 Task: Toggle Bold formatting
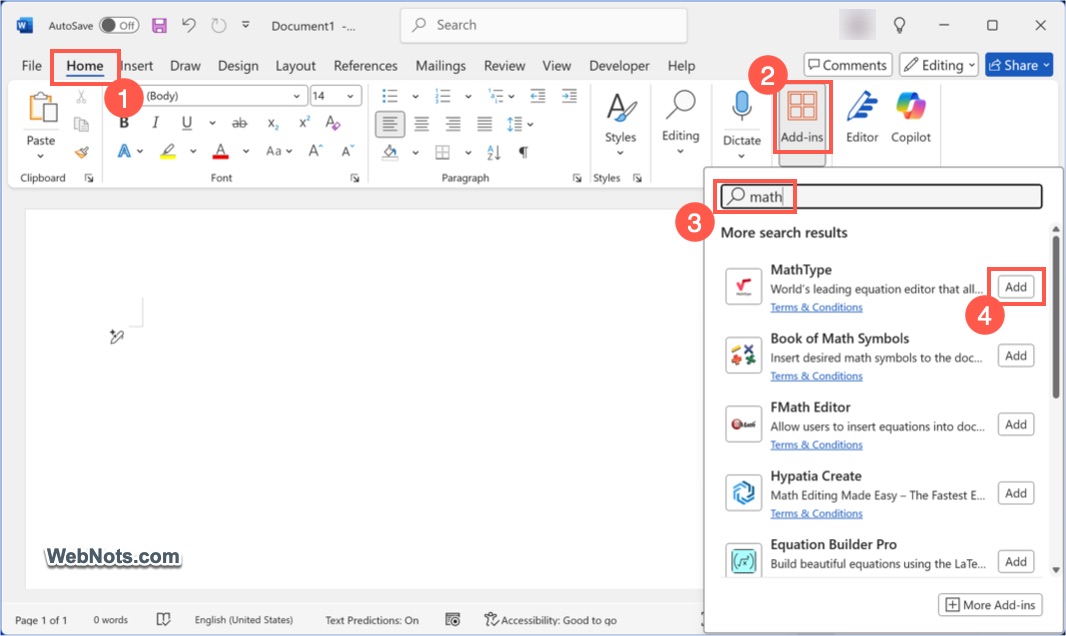click(124, 123)
